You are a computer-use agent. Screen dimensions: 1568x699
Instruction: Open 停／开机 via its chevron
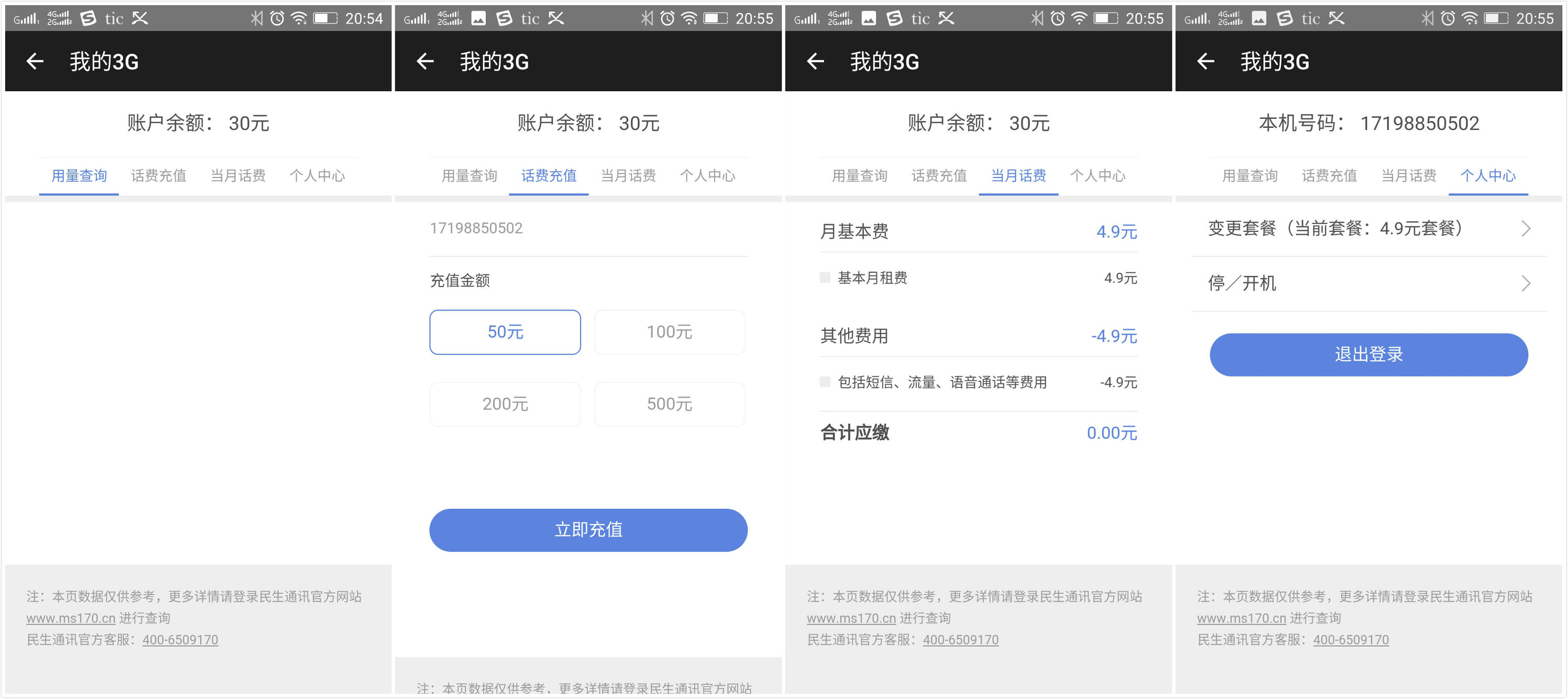1526,283
